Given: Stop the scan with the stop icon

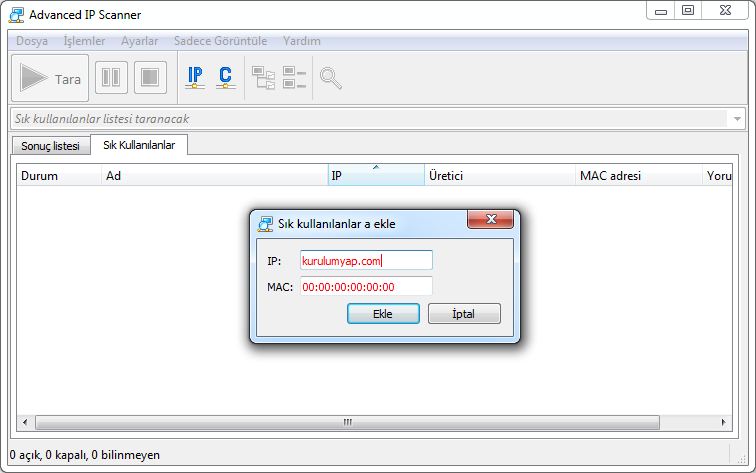Looking at the screenshot, I should (150, 77).
